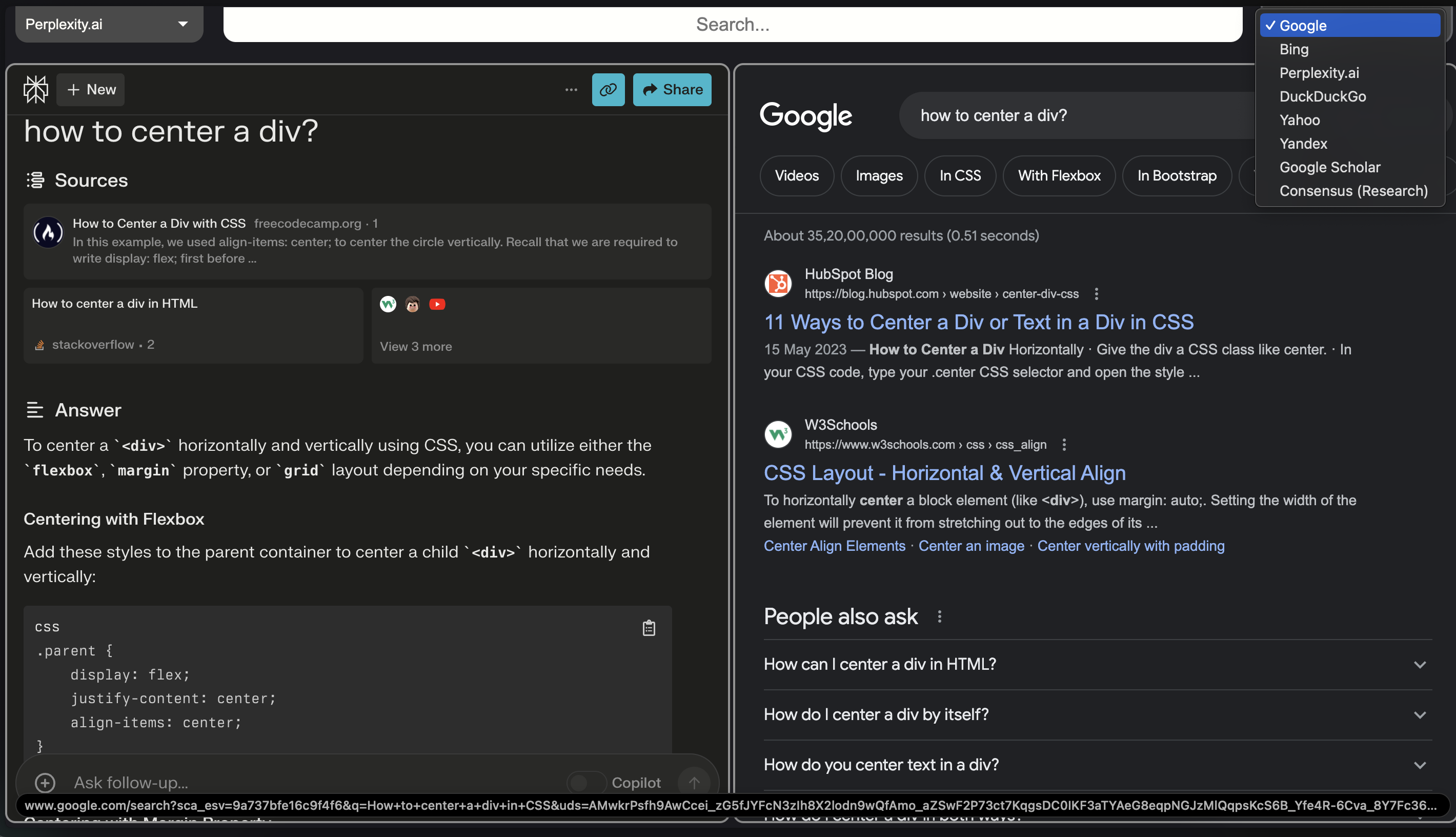This screenshot has height=837, width=1456.
Task: Click the HubSpot Blog favicon
Action: [778, 284]
